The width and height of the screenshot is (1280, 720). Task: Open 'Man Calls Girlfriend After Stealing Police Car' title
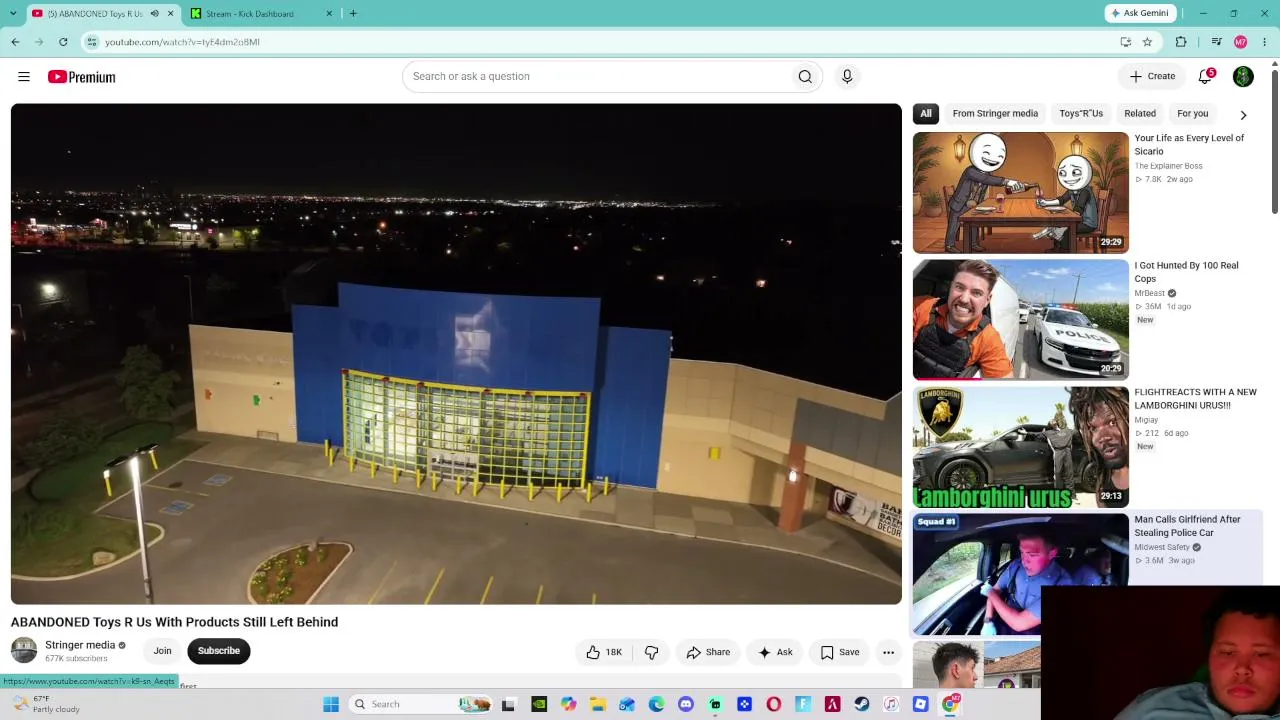coord(1188,526)
